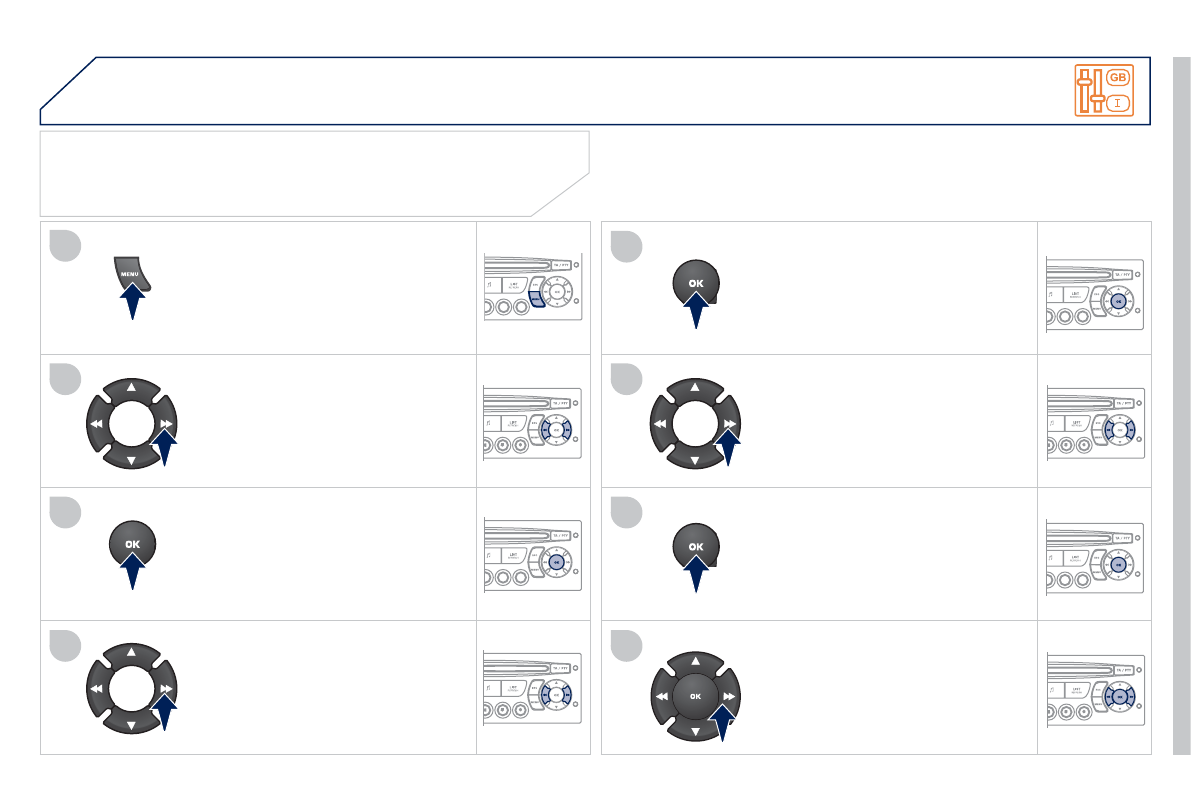Click the OK button in third right step

tap(696, 547)
